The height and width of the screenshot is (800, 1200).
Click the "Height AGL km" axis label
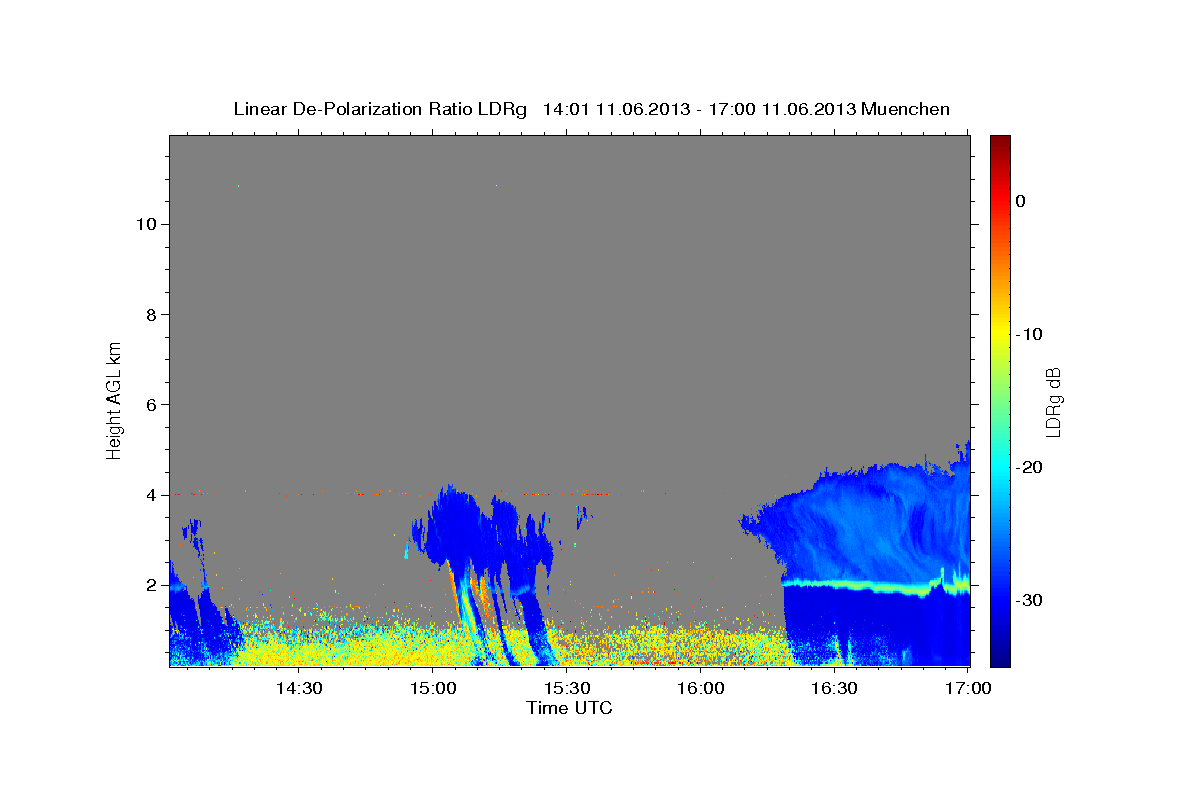click(x=114, y=399)
